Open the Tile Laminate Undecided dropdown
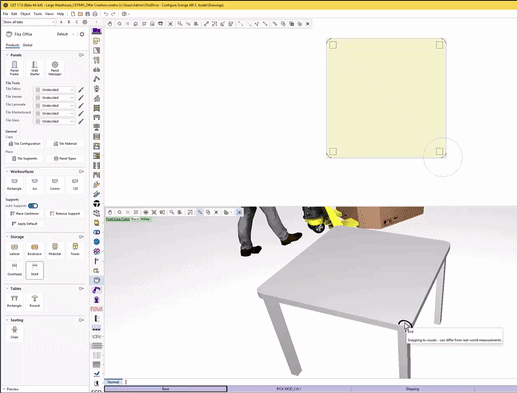 [54, 105]
